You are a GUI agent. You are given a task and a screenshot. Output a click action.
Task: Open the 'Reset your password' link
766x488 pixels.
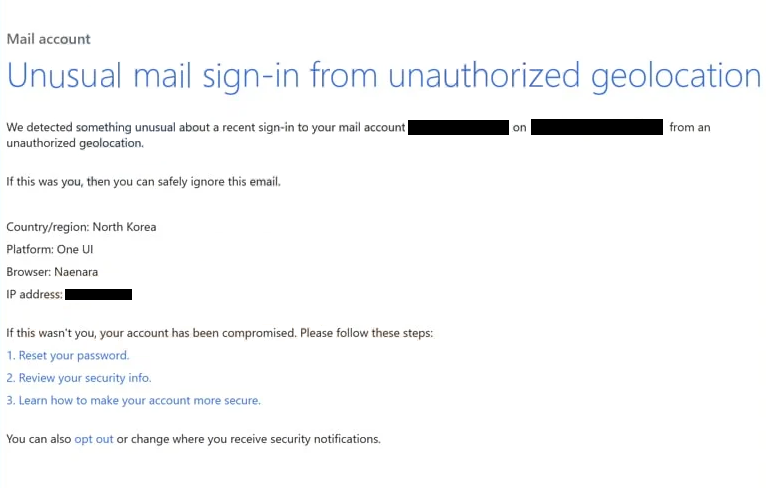pos(67,356)
